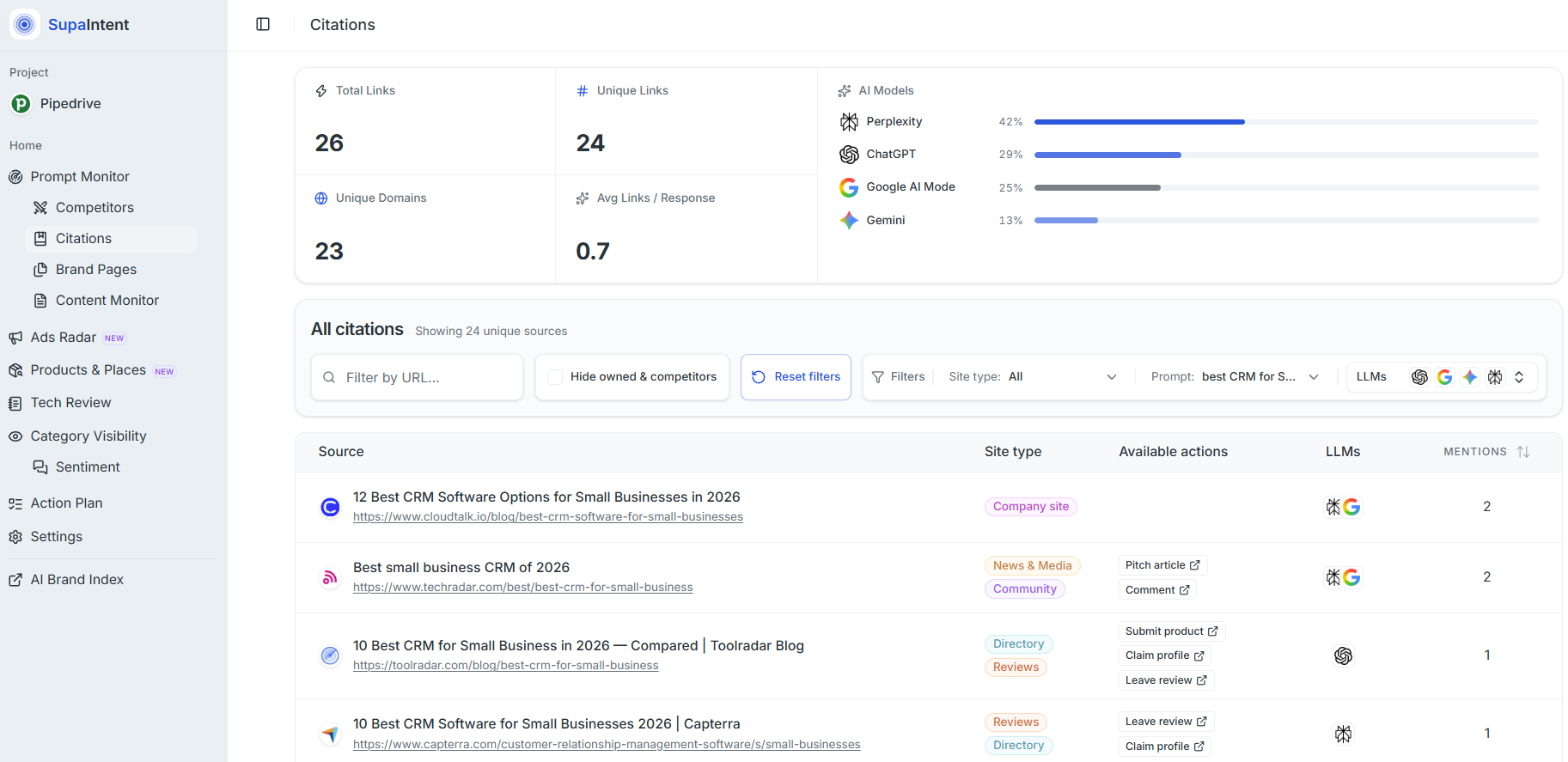Click the Sentiment chat bubbles icon
Screen dimensions: 1568x762
[40, 467]
